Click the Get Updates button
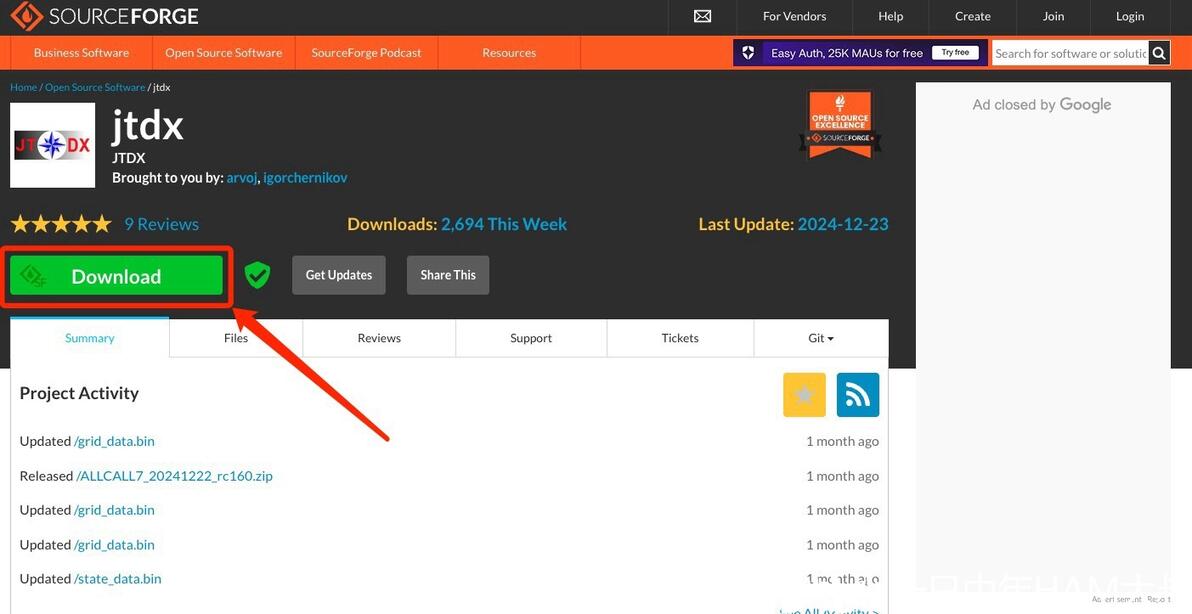Image resolution: width=1192 pixels, height=614 pixels. coord(339,275)
